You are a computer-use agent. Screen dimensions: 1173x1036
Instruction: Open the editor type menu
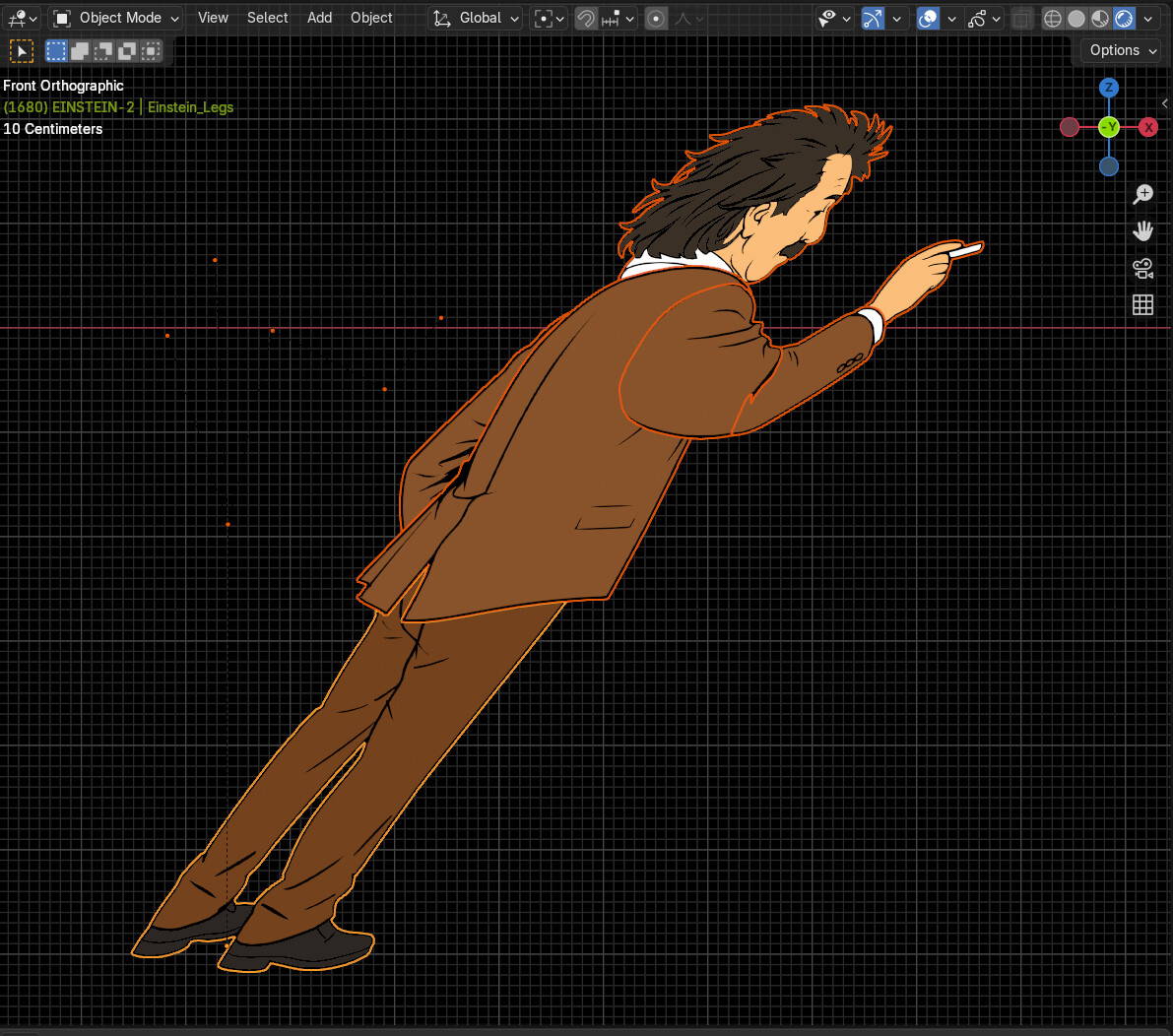click(x=21, y=18)
